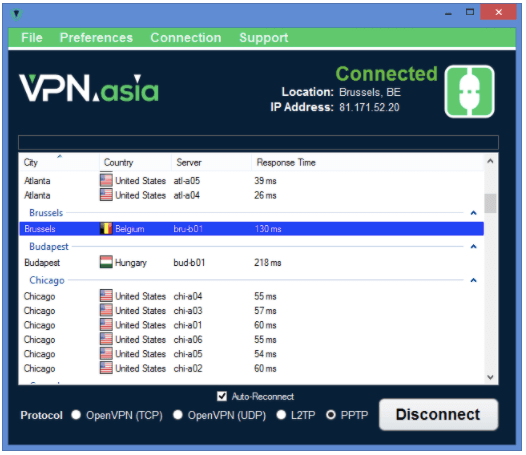
Task: Click the VPN.asia logo
Action: (89, 88)
